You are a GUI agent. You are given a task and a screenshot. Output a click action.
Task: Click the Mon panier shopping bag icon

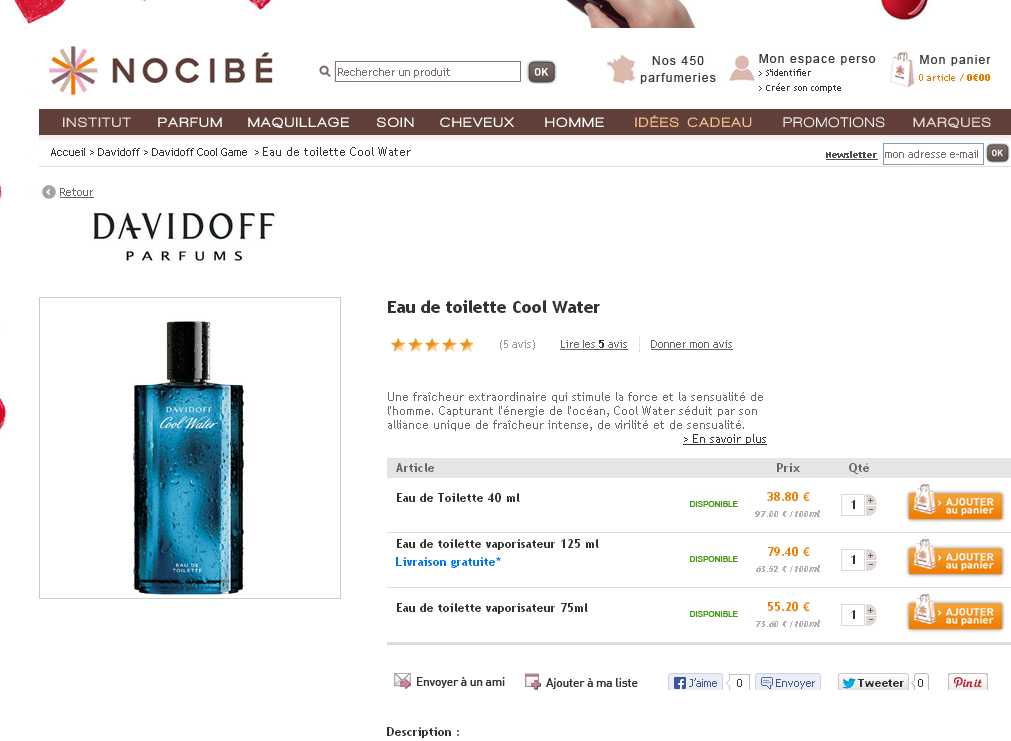point(901,69)
